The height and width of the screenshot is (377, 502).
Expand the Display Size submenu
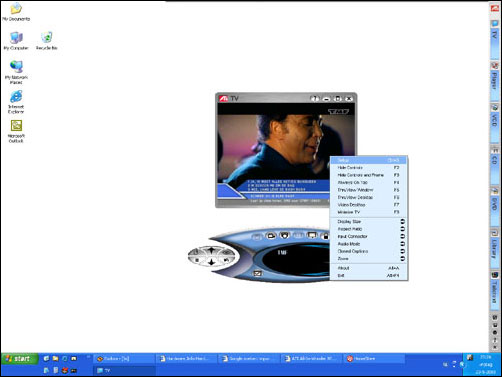pyautogui.click(x=369, y=222)
